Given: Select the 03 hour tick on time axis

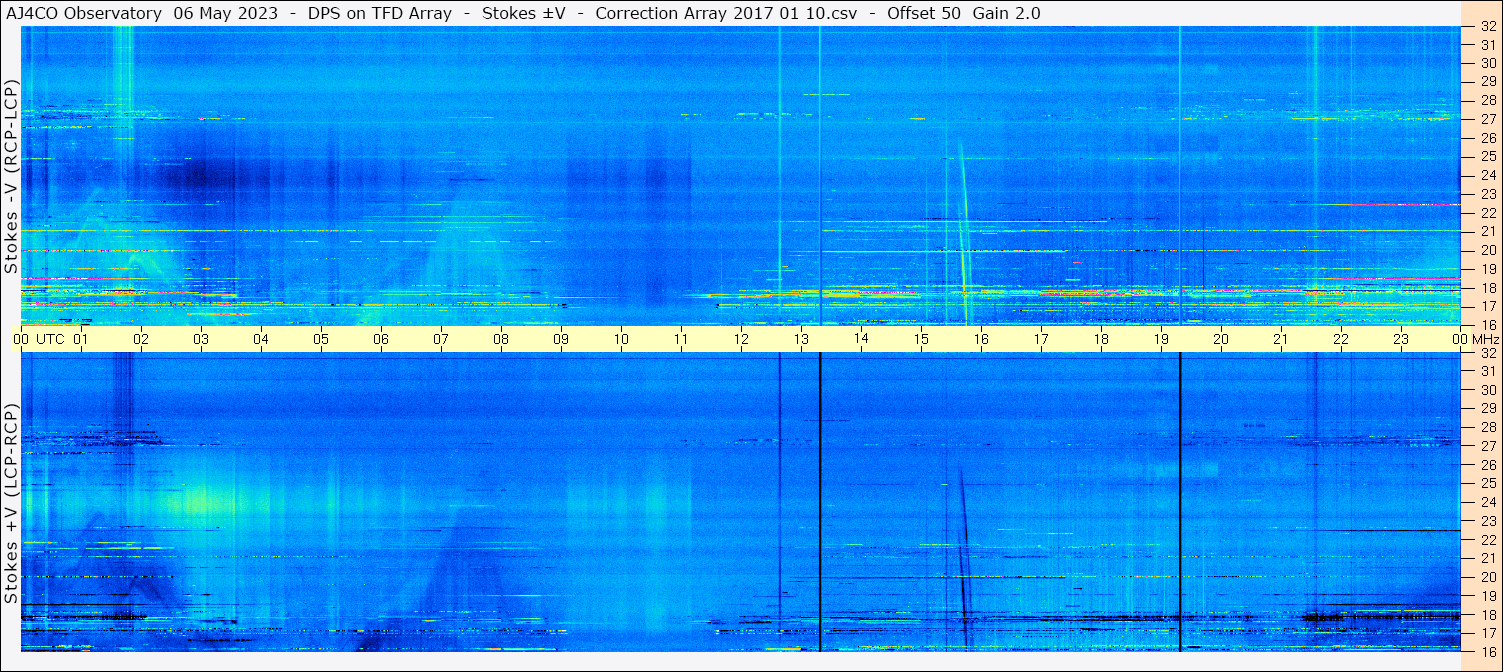Looking at the screenshot, I should [x=201, y=339].
